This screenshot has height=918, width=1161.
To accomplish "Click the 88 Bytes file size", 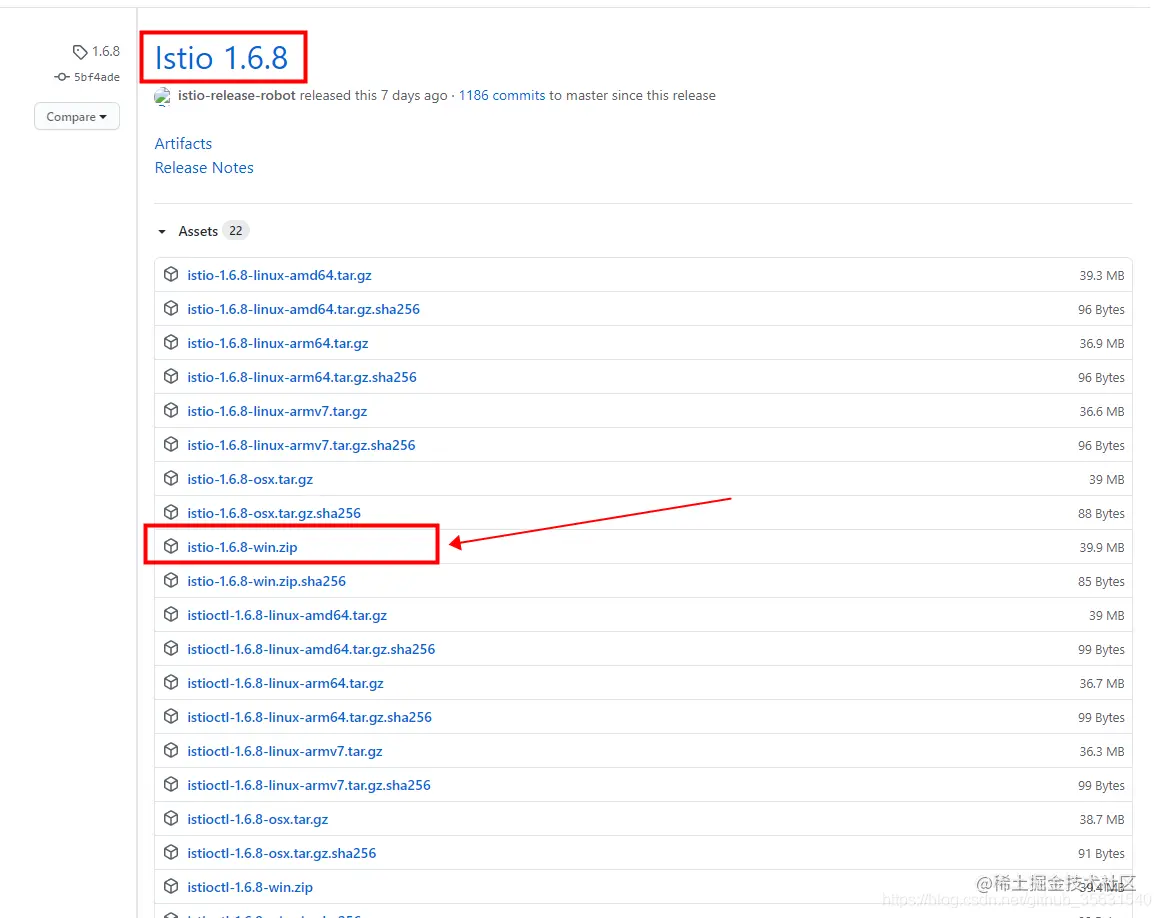I will coord(1101,514).
